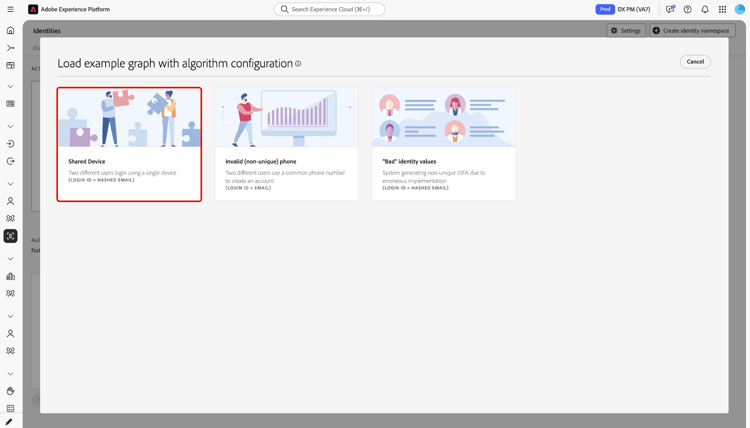750x428 pixels.
Task: Click the "Load example graph with algorithm configuration" heading
Action: click(175, 64)
